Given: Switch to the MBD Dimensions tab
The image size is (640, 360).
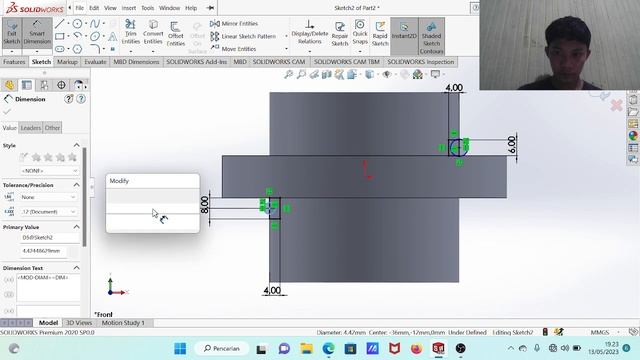Looking at the screenshot, I should pos(136,62).
